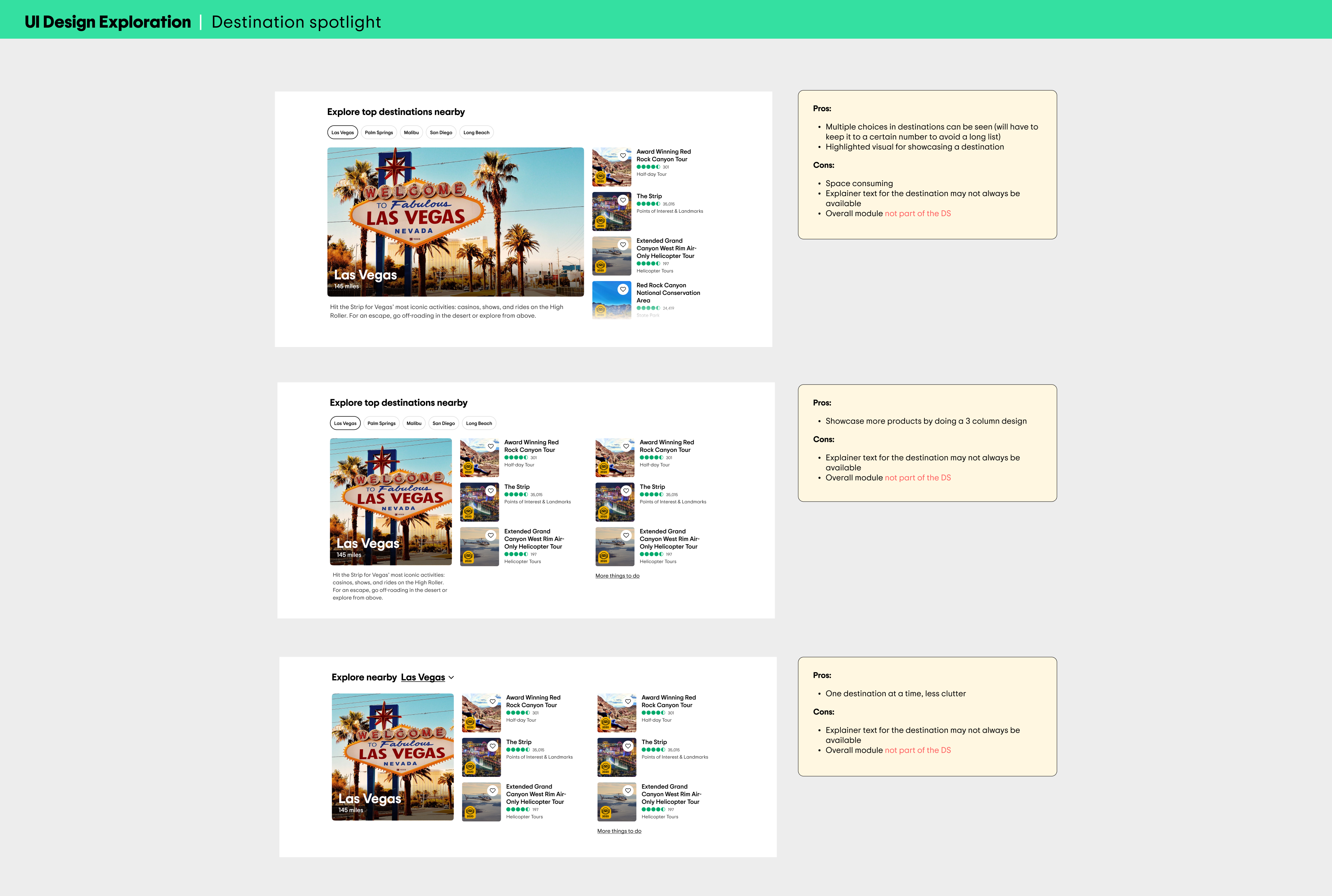Select Malibu chip in top design
This screenshot has width=1332, height=896.
click(x=411, y=133)
